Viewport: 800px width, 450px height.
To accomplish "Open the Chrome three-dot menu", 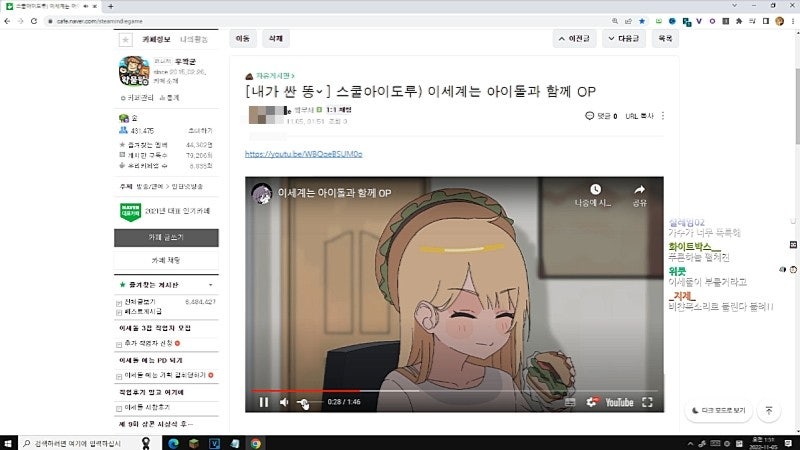I will tap(792, 21).
